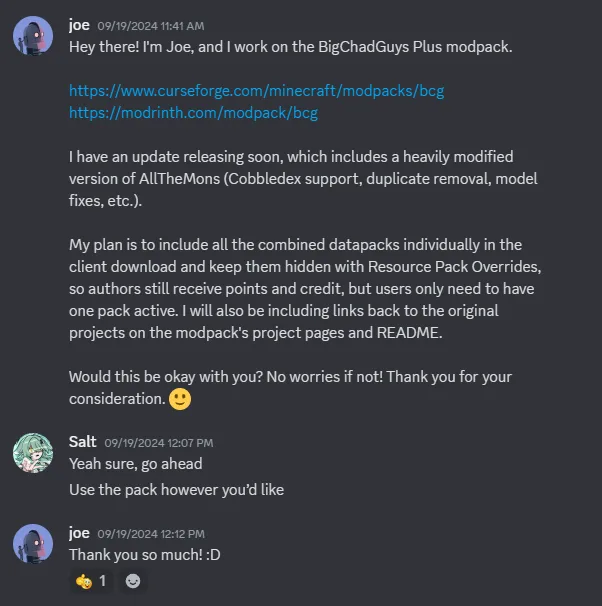Click the "Would this be okay with you?" text
The width and height of the screenshot is (602, 606).
coord(290,377)
